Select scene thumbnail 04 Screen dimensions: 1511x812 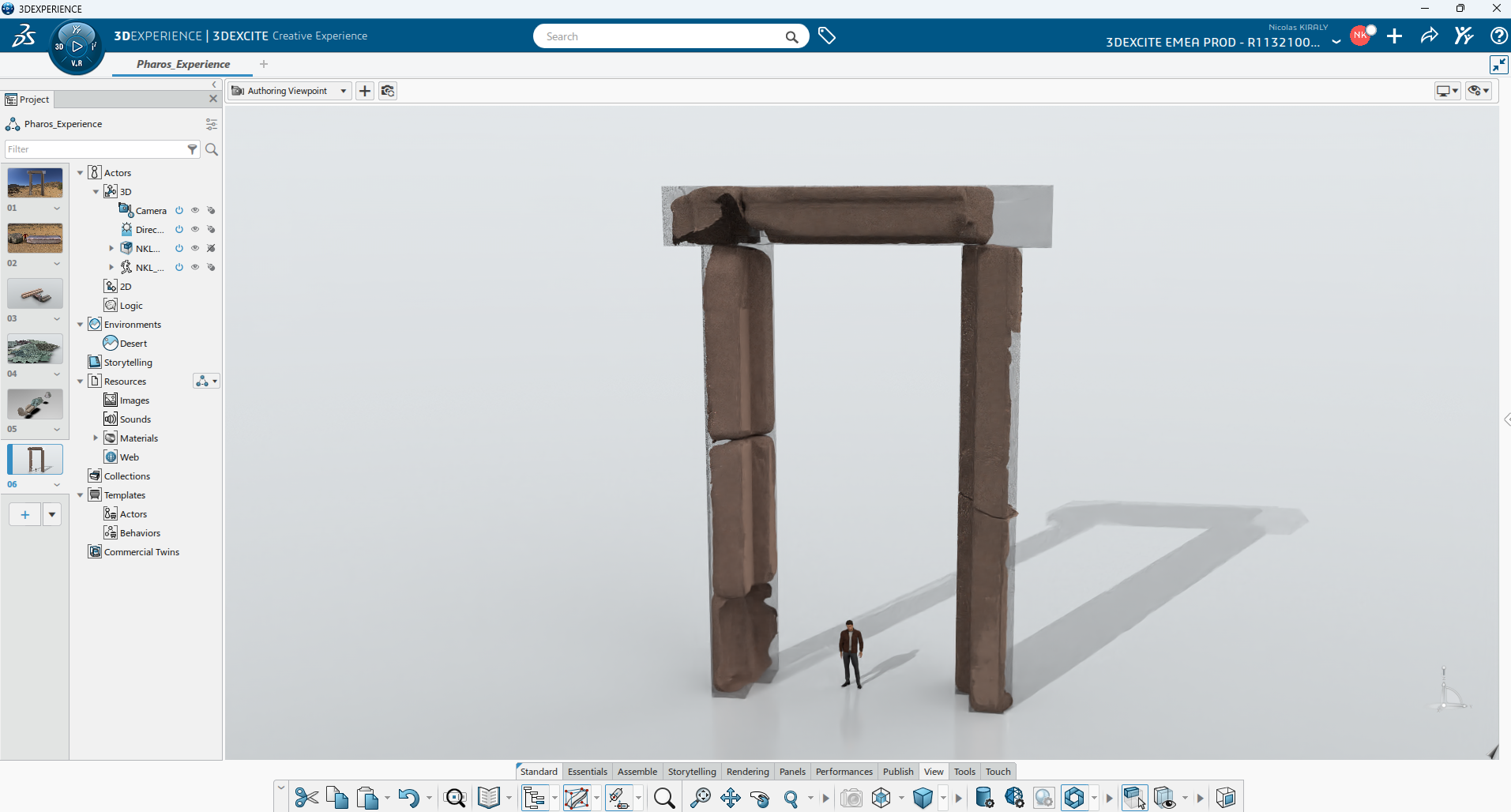coord(35,349)
